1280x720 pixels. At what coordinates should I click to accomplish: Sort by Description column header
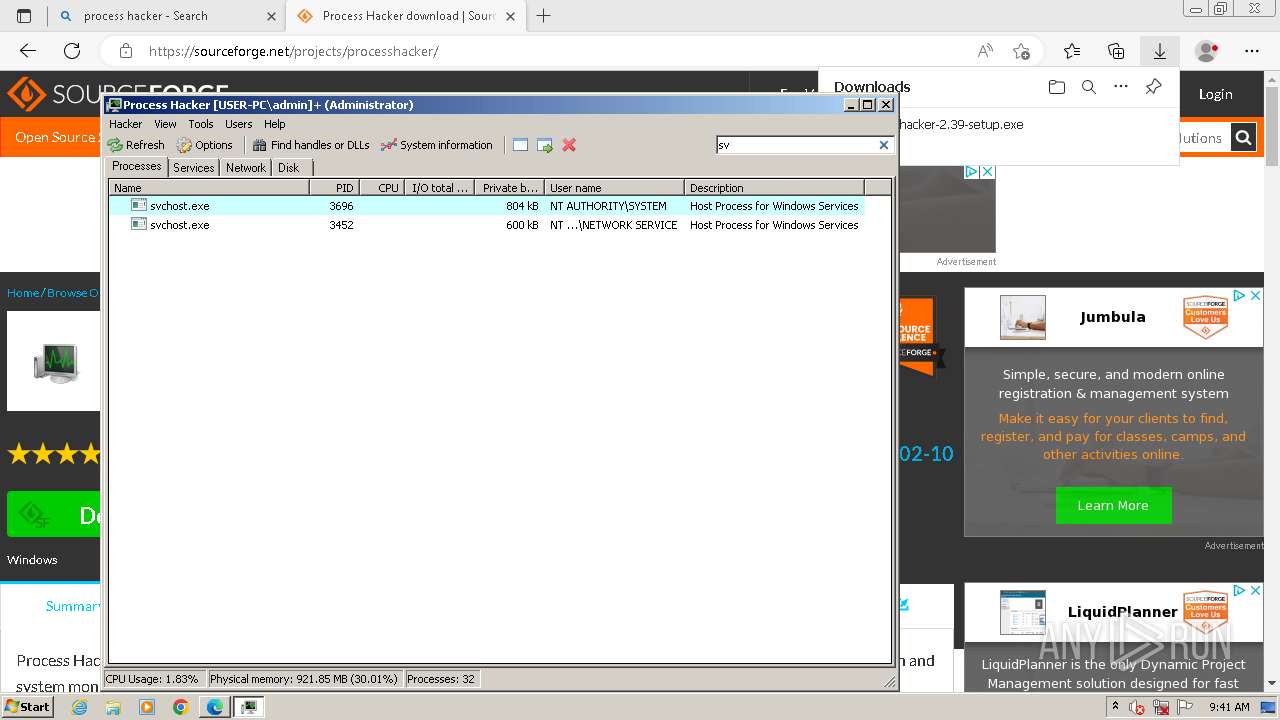(774, 187)
